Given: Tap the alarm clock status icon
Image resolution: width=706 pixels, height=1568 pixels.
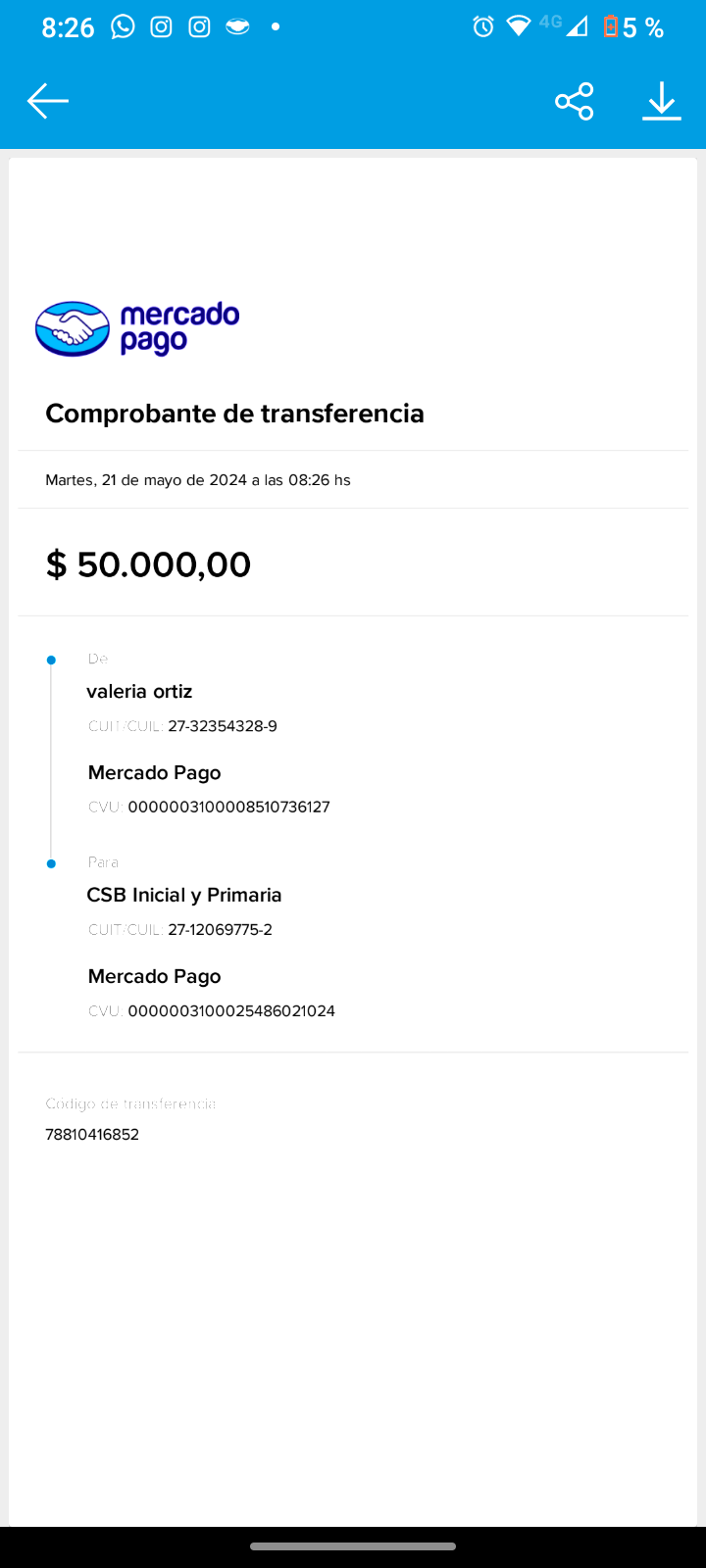Looking at the screenshot, I should 483,26.
